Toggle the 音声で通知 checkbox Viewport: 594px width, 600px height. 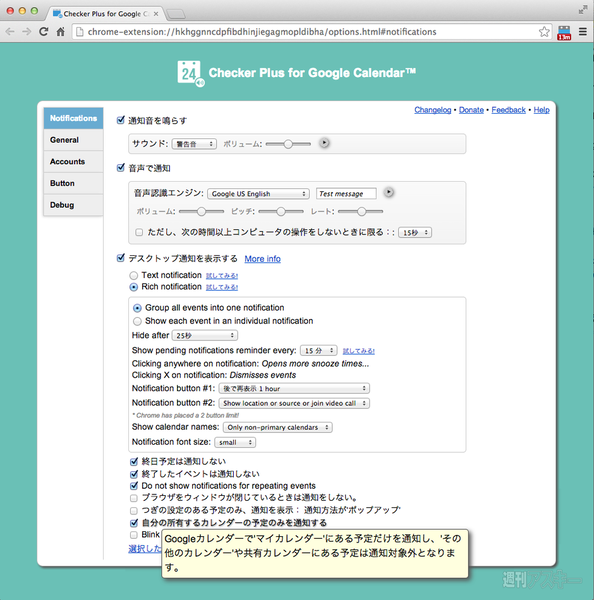[121, 168]
